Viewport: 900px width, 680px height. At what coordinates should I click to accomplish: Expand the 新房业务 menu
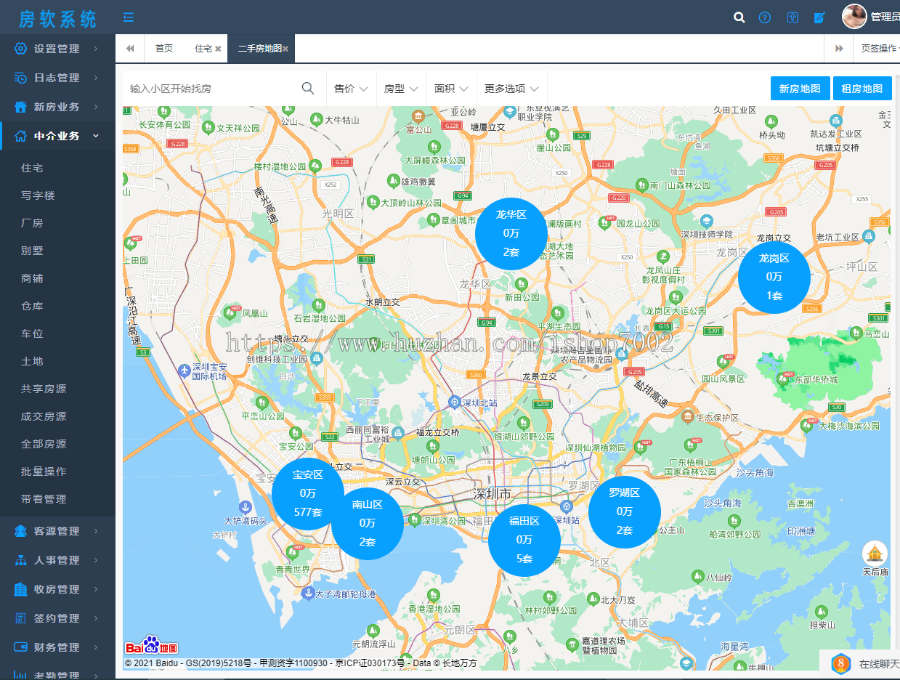[57, 107]
